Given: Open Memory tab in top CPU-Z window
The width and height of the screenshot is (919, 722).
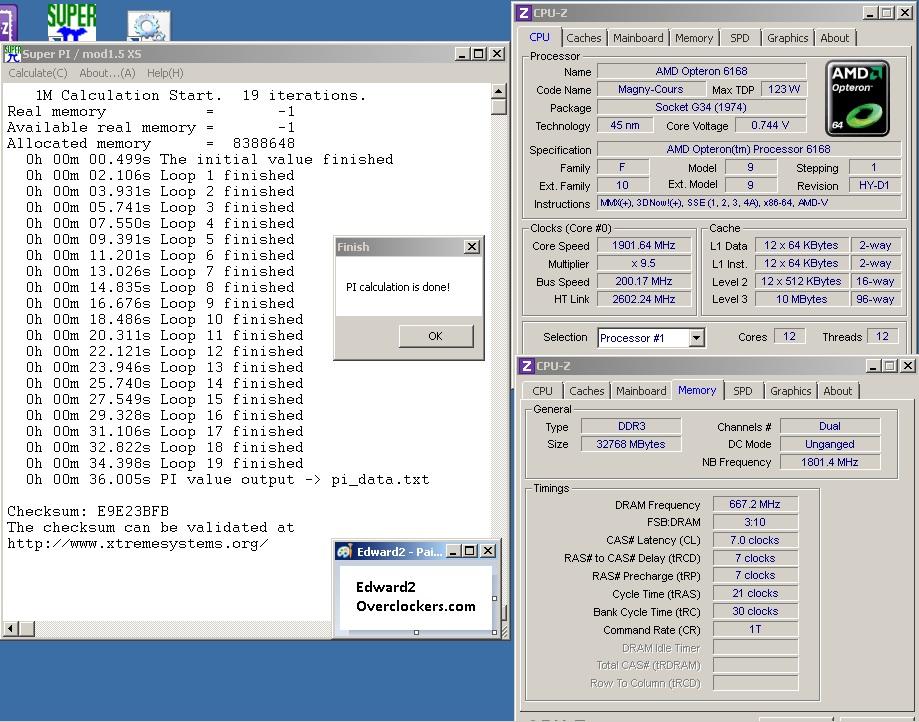Looking at the screenshot, I should tap(694, 38).
